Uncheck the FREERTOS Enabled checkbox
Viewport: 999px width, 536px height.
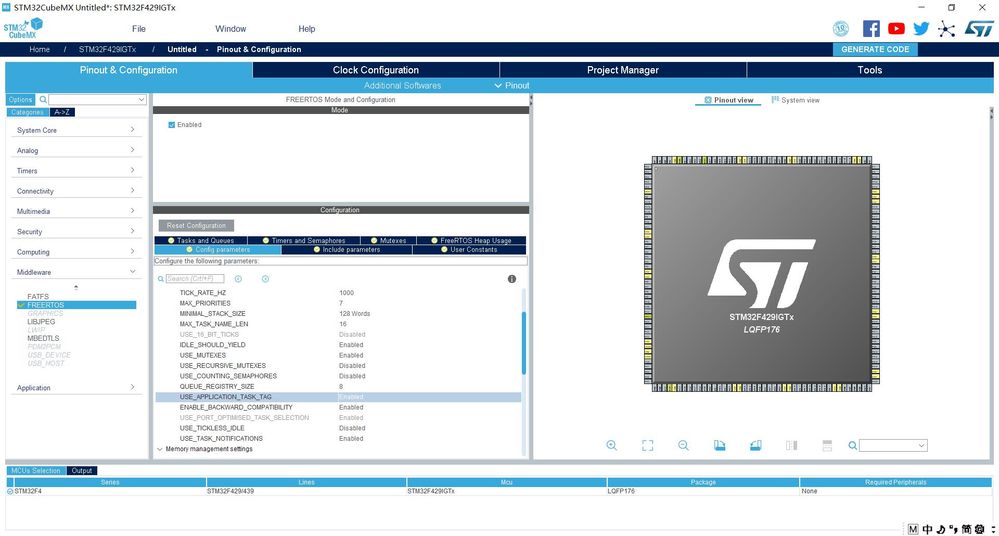tap(171, 125)
